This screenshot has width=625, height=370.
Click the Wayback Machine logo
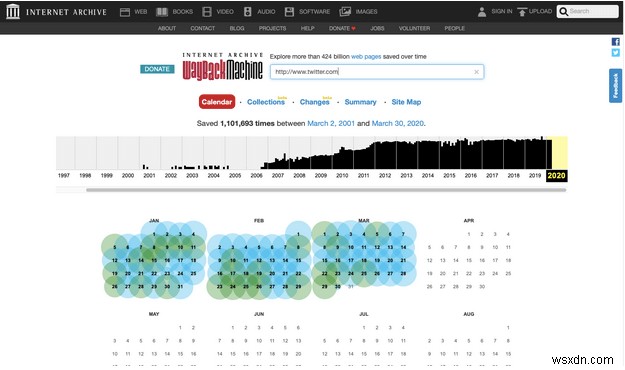coord(222,67)
